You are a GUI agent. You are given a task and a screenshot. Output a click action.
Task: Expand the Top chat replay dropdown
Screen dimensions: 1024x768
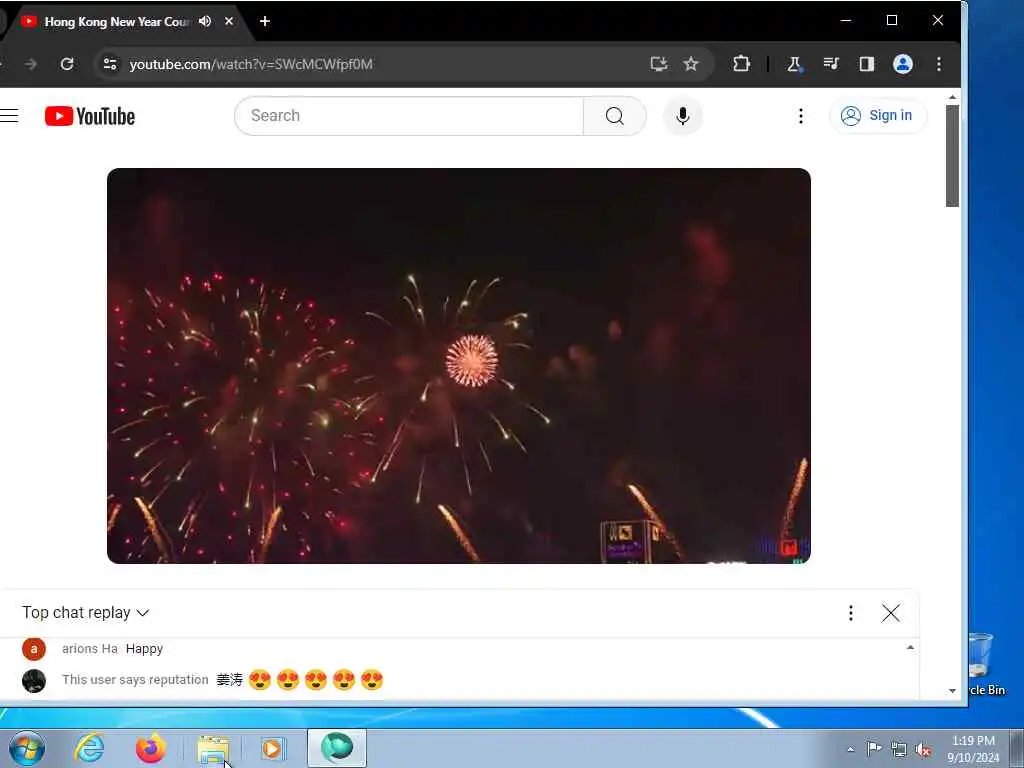(x=86, y=613)
